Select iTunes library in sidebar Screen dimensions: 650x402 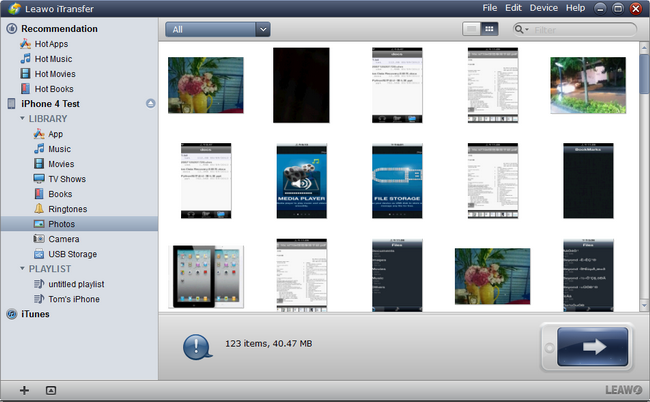click(x=35, y=314)
